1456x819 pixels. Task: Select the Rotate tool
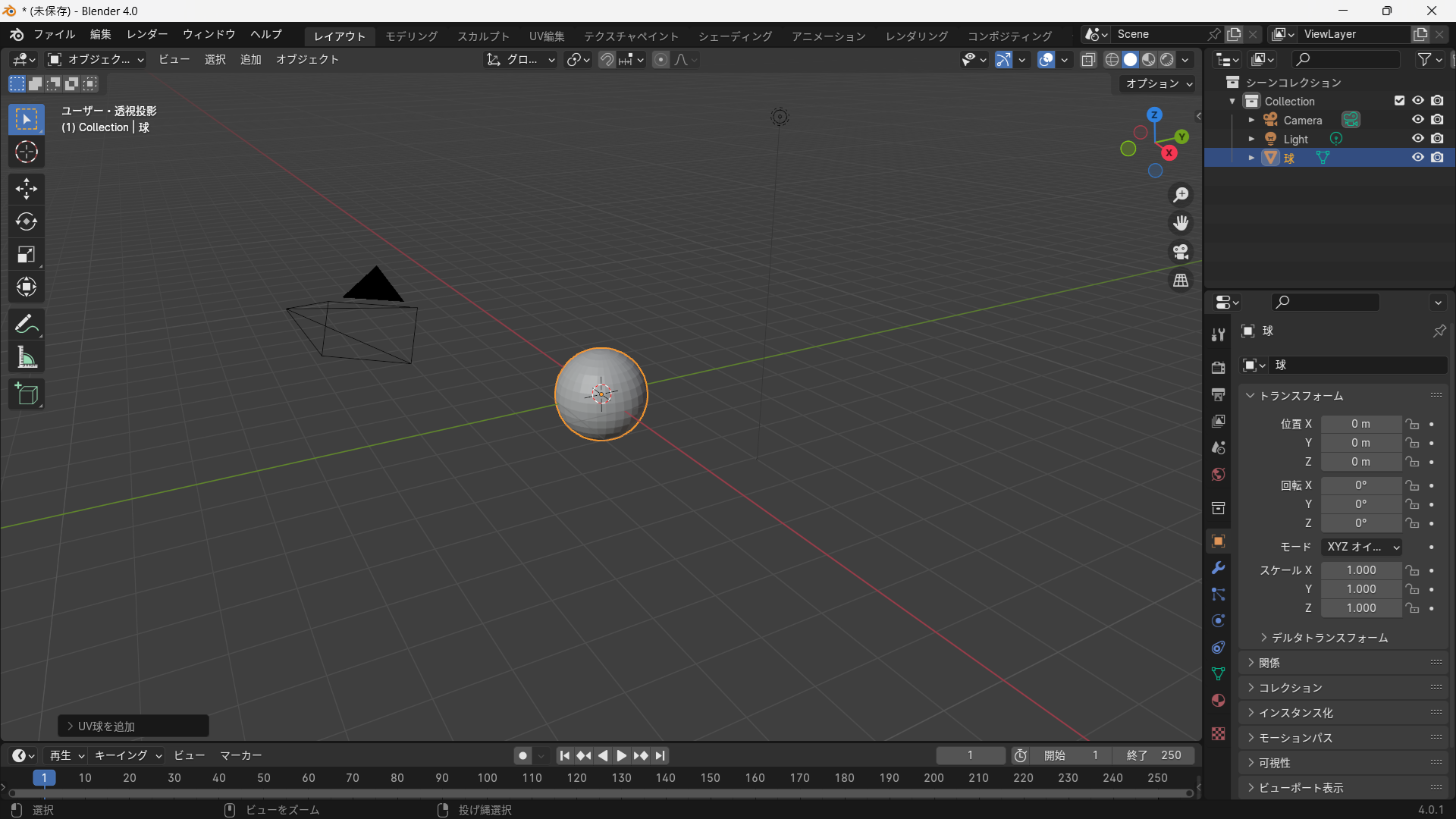(27, 221)
